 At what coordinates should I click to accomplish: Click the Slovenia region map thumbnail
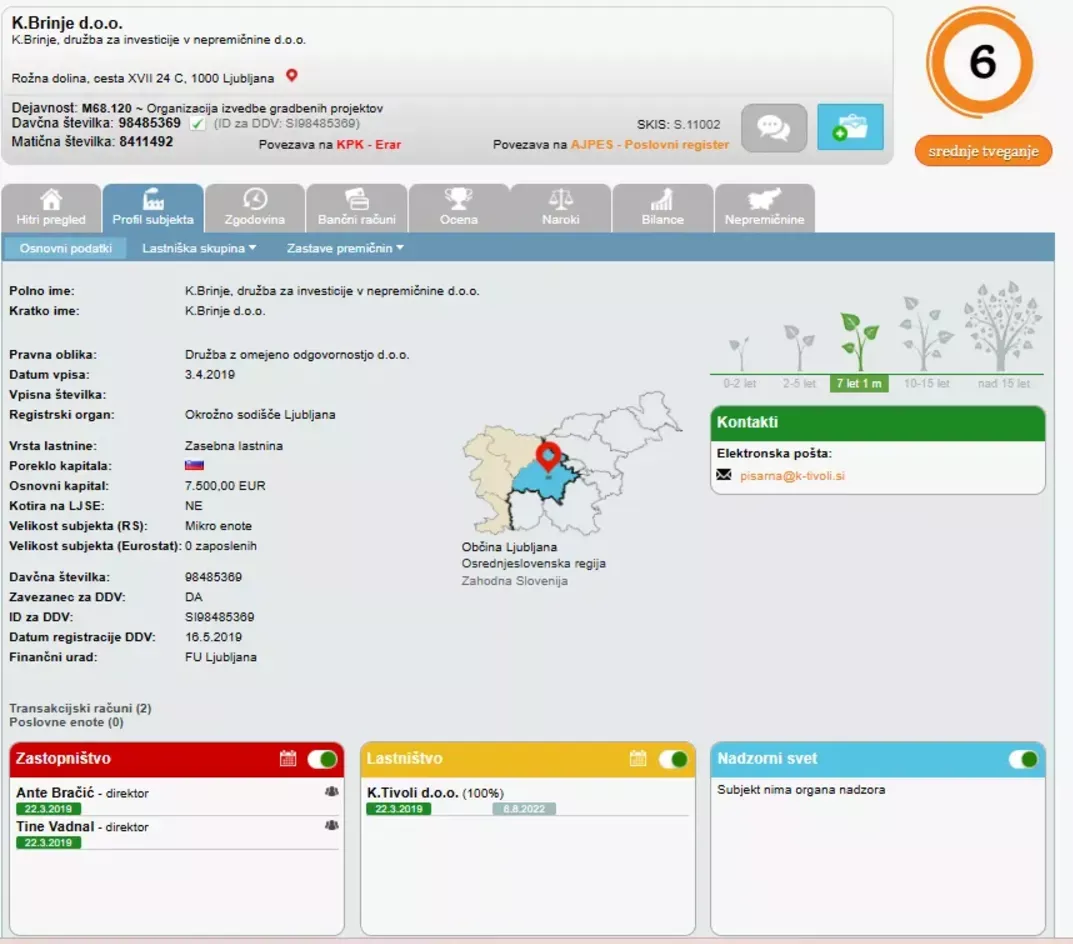[572, 463]
